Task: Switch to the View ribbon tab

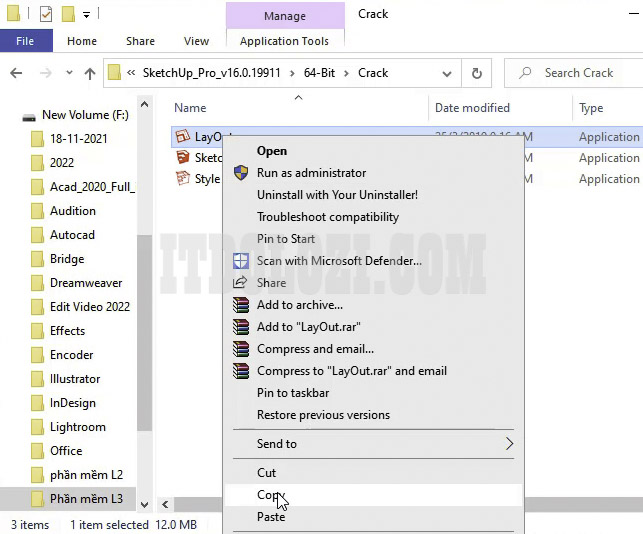Action: [x=196, y=41]
